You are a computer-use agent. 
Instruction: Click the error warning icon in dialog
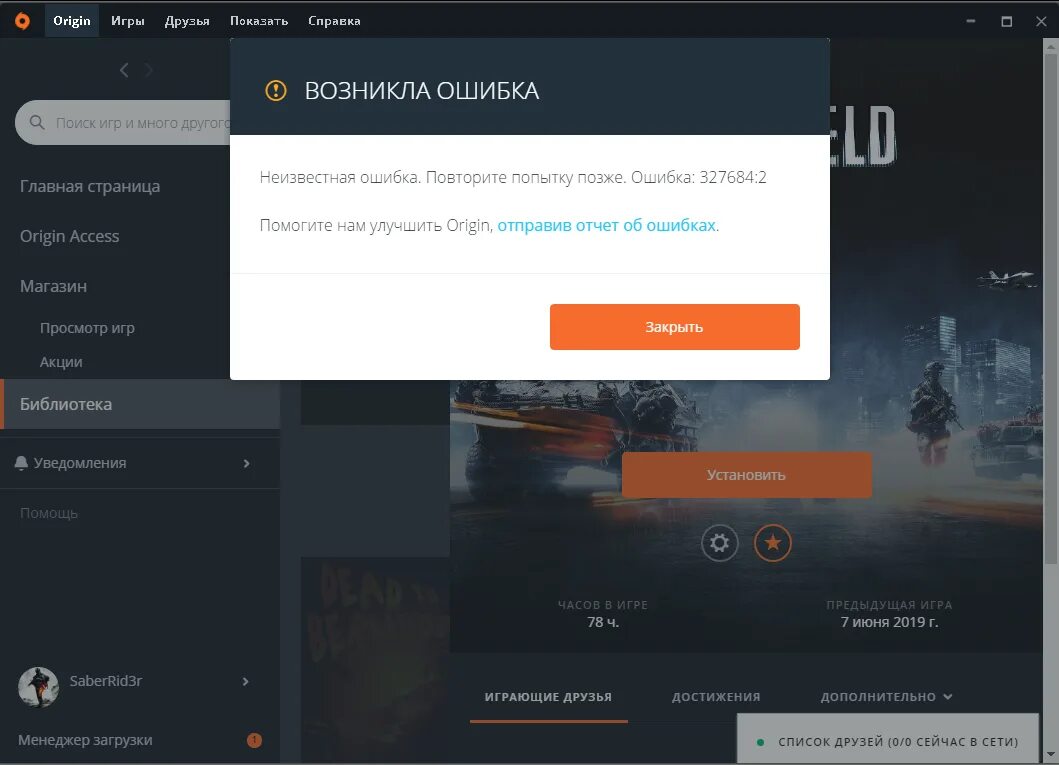(276, 90)
